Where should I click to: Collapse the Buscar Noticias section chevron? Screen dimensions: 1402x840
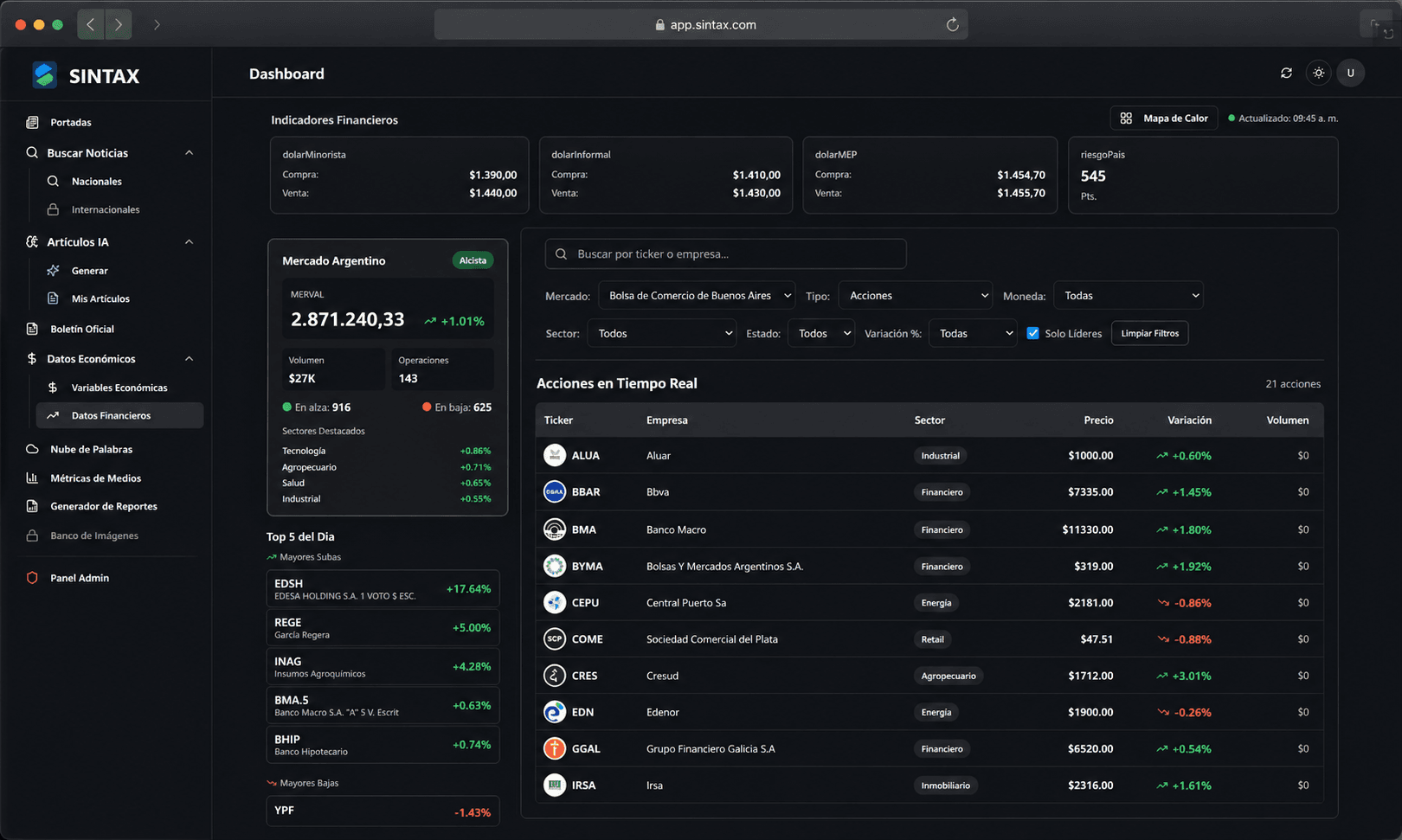(189, 152)
